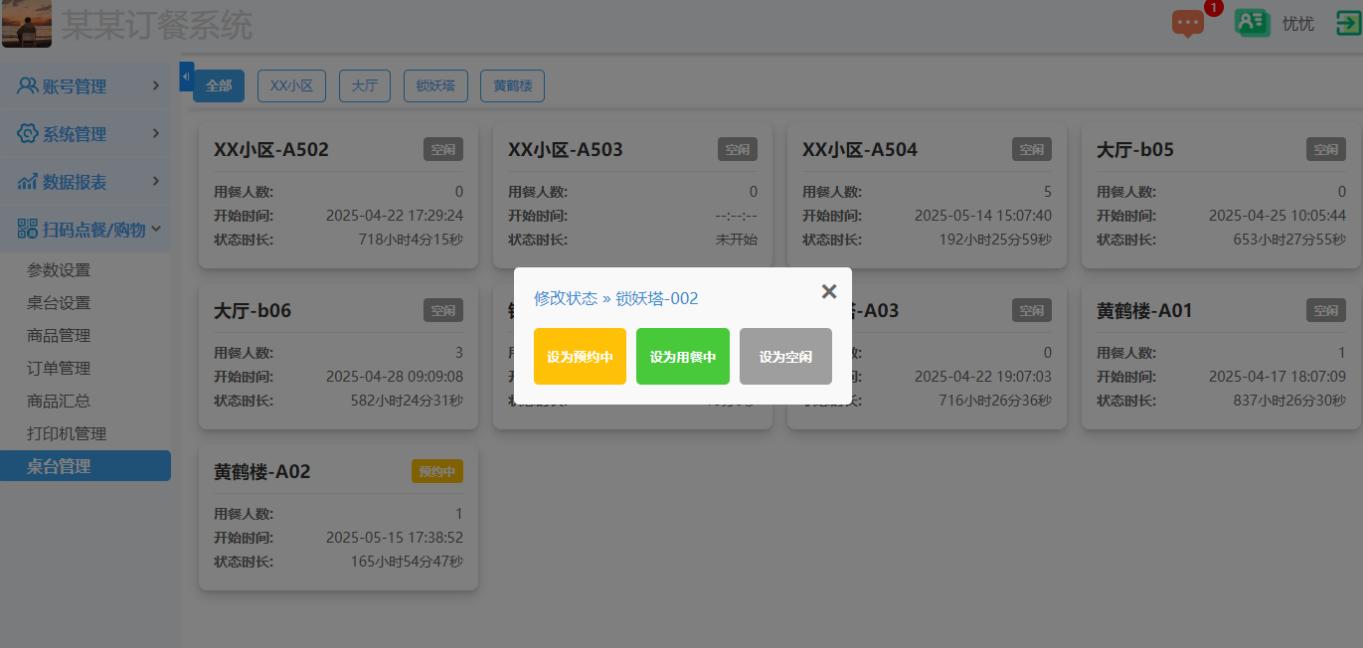This screenshot has width=1363, height=648.
Task: Go to 打印机管理 menu item
Action: coord(66,433)
